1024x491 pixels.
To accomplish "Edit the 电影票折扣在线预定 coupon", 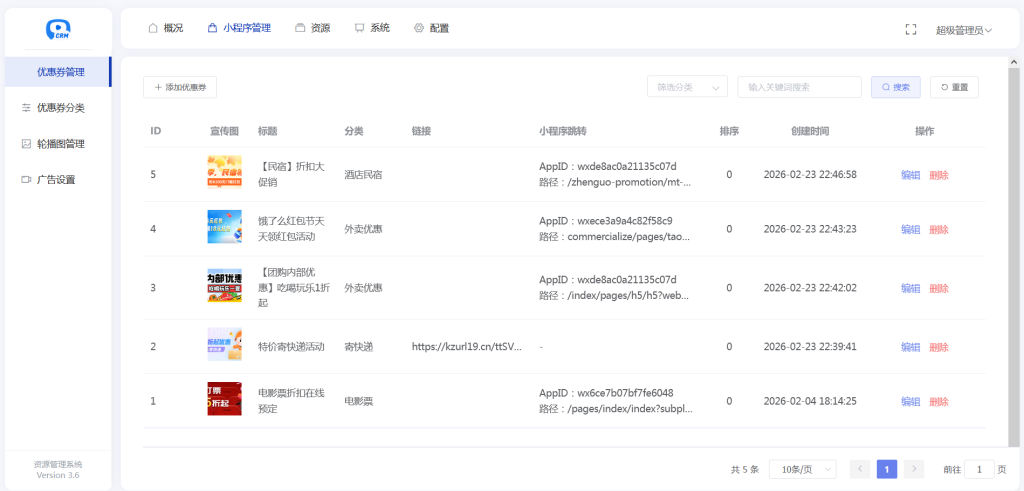I will pos(910,402).
